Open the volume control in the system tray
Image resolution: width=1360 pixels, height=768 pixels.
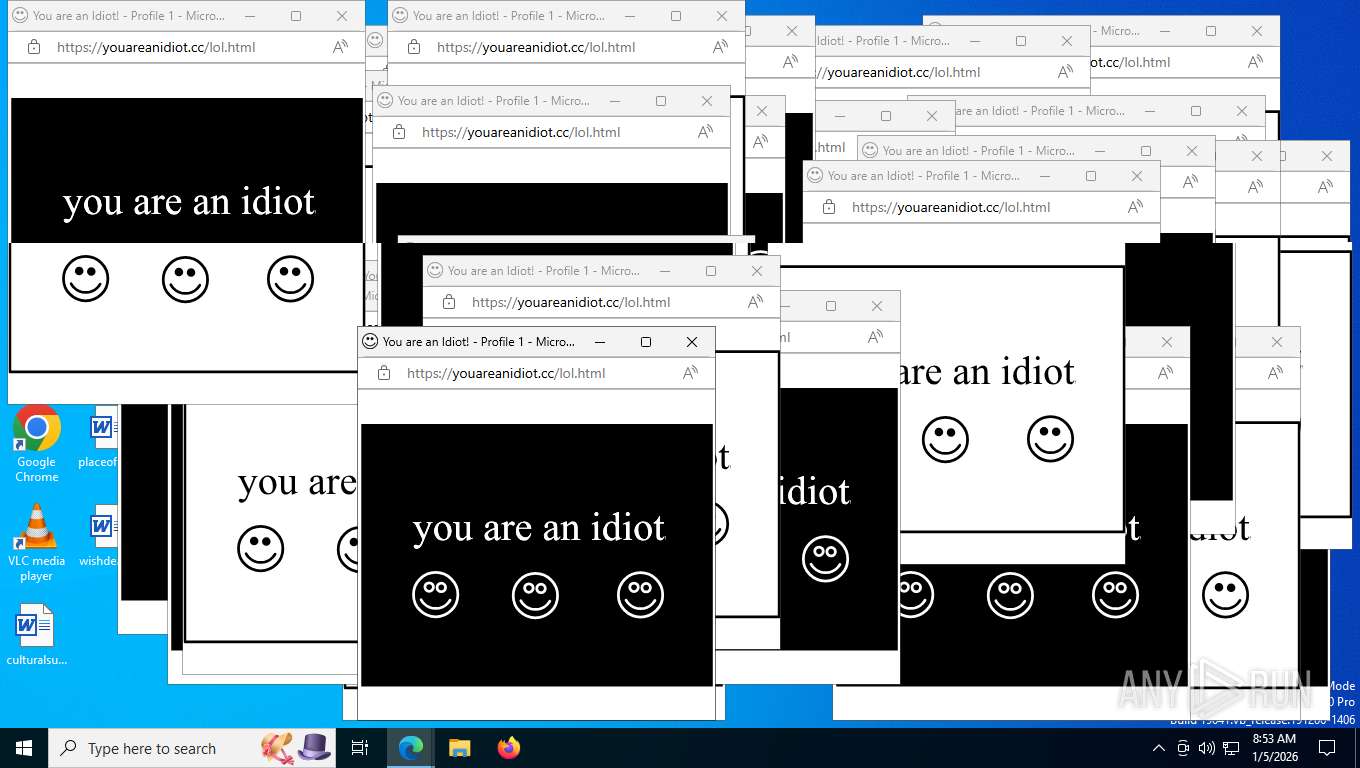tap(1207, 748)
